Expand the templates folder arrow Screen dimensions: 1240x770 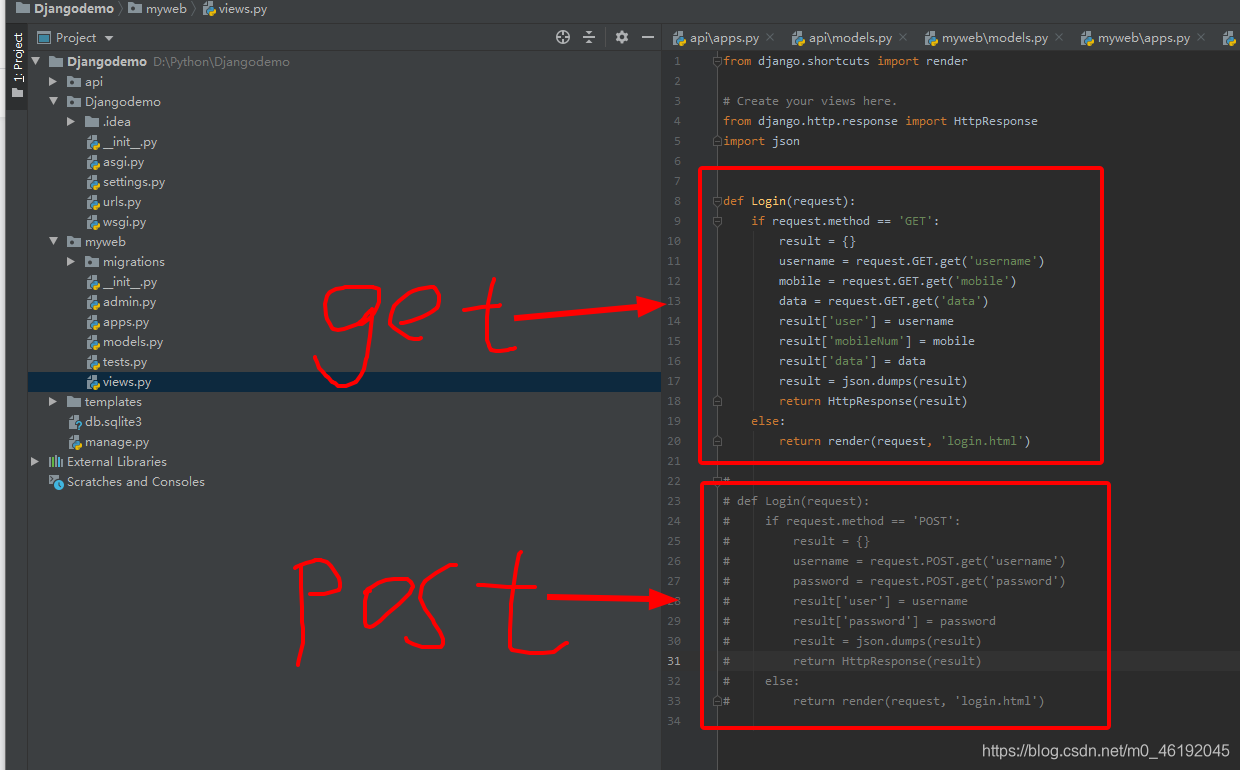pyautogui.click(x=54, y=402)
